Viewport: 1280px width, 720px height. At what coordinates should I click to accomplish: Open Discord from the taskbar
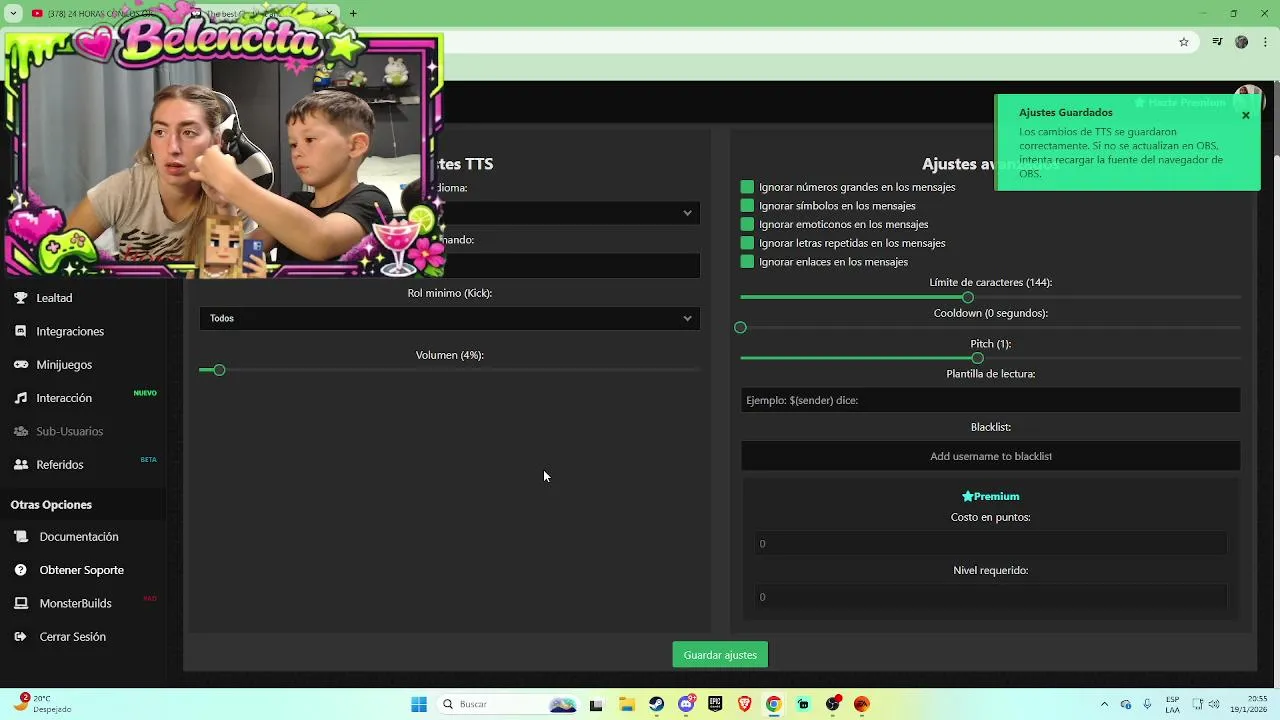tap(686, 704)
